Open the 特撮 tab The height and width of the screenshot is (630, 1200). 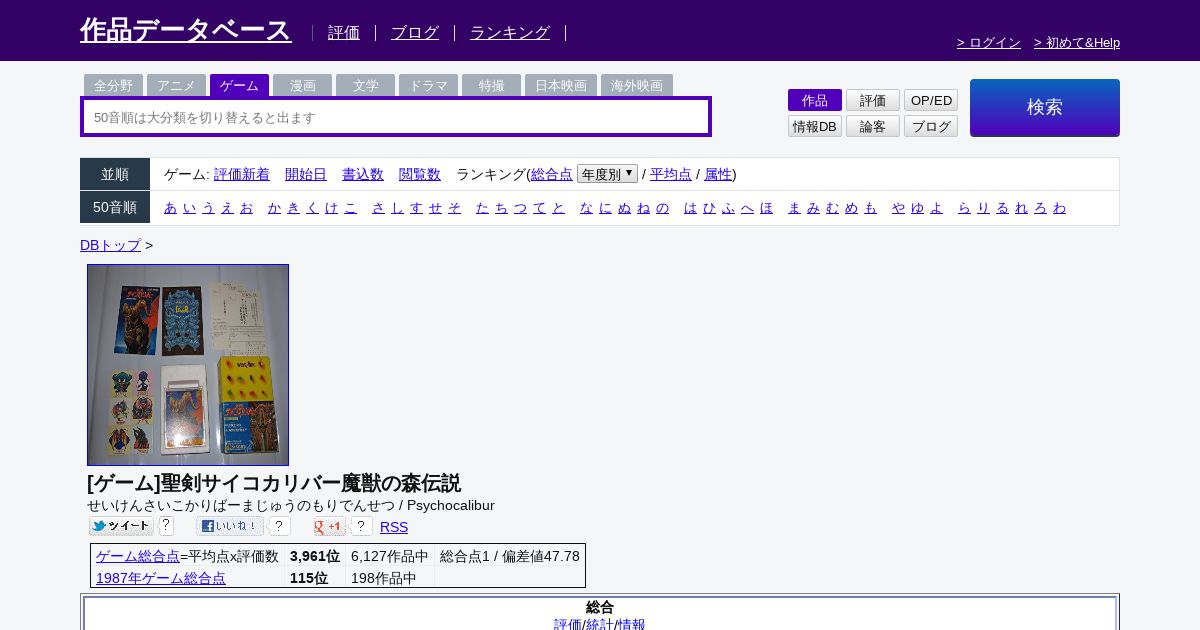pyautogui.click(x=491, y=85)
